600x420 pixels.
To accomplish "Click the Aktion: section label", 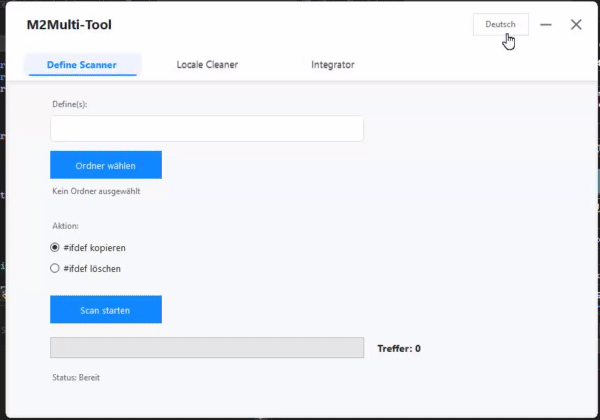I will tap(65, 226).
